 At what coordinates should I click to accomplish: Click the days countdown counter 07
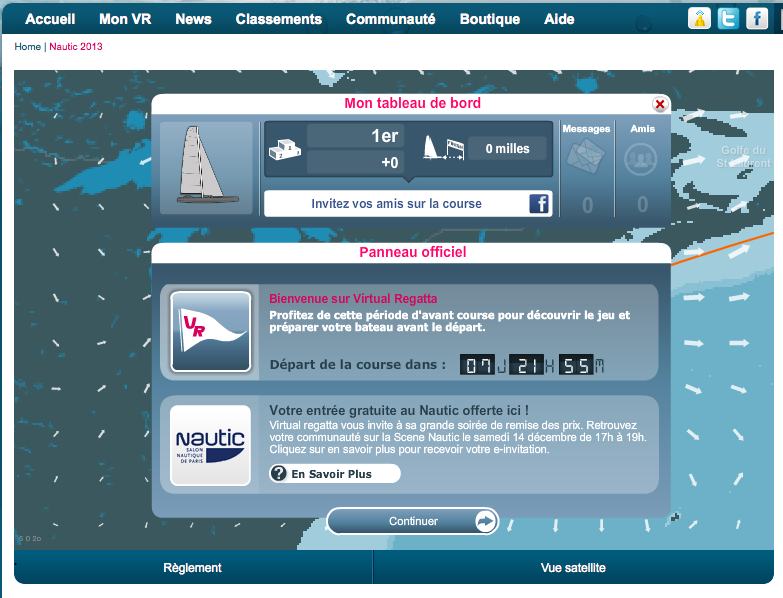tap(477, 365)
